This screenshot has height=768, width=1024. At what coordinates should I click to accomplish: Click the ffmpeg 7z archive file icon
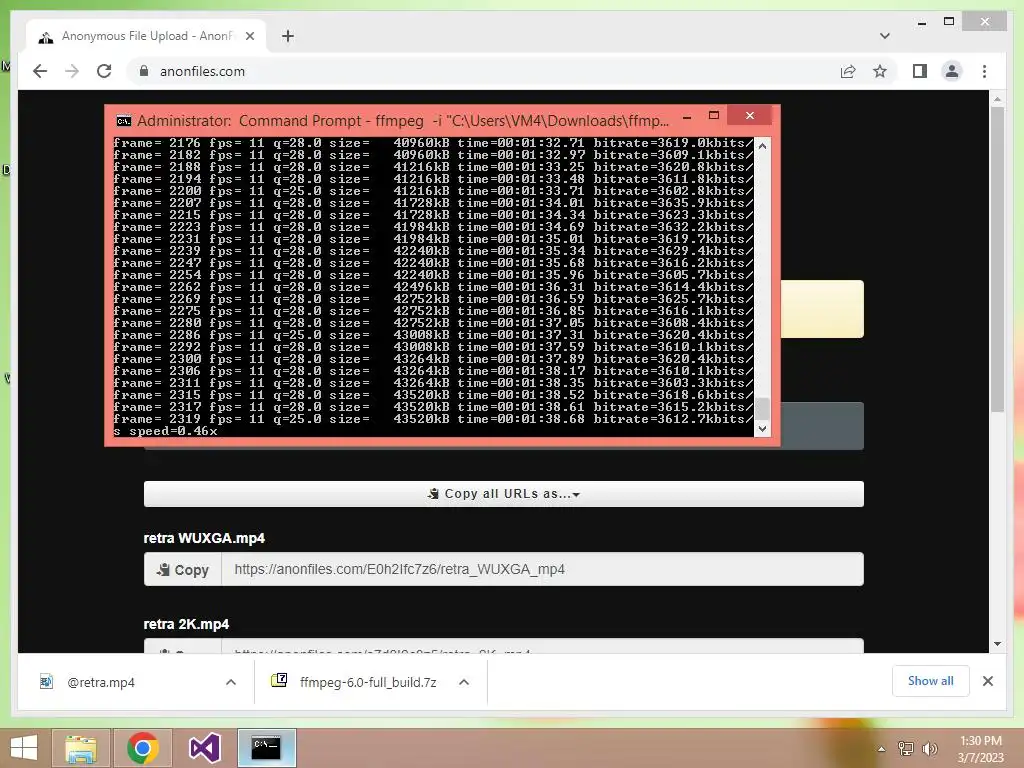[x=279, y=680]
